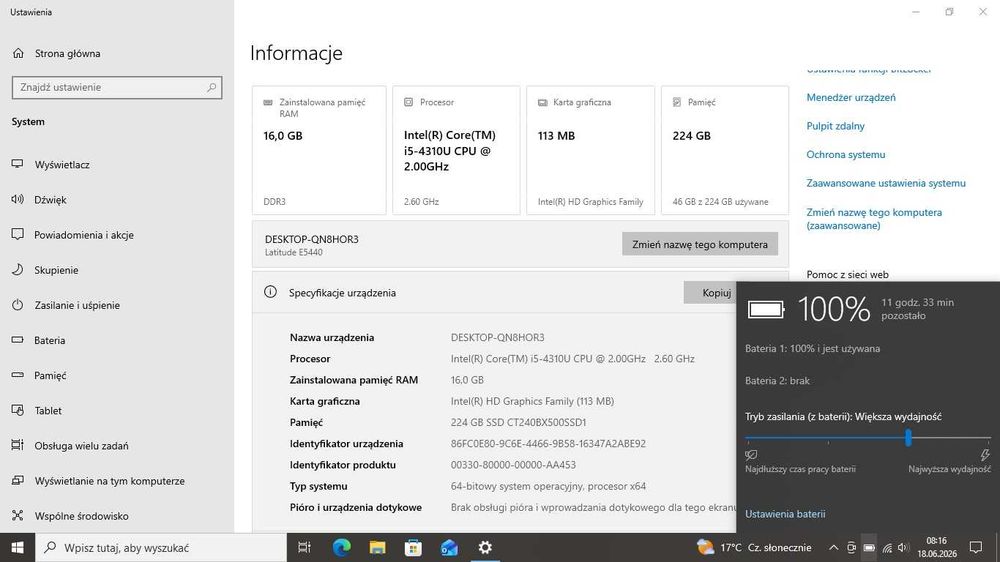This screenshot has height=562, width=1000.
Task: Open the weather widget 17°C
Action: pos(754,547)
